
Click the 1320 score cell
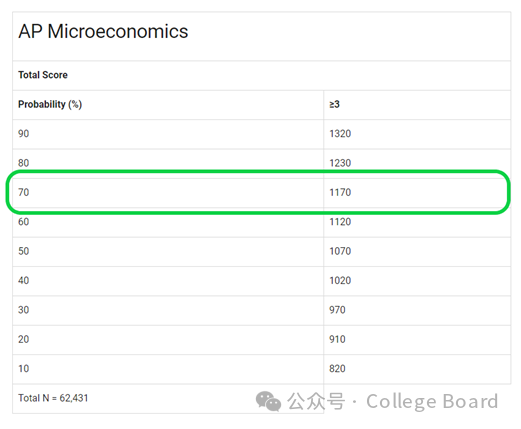(x=417, y=134)
